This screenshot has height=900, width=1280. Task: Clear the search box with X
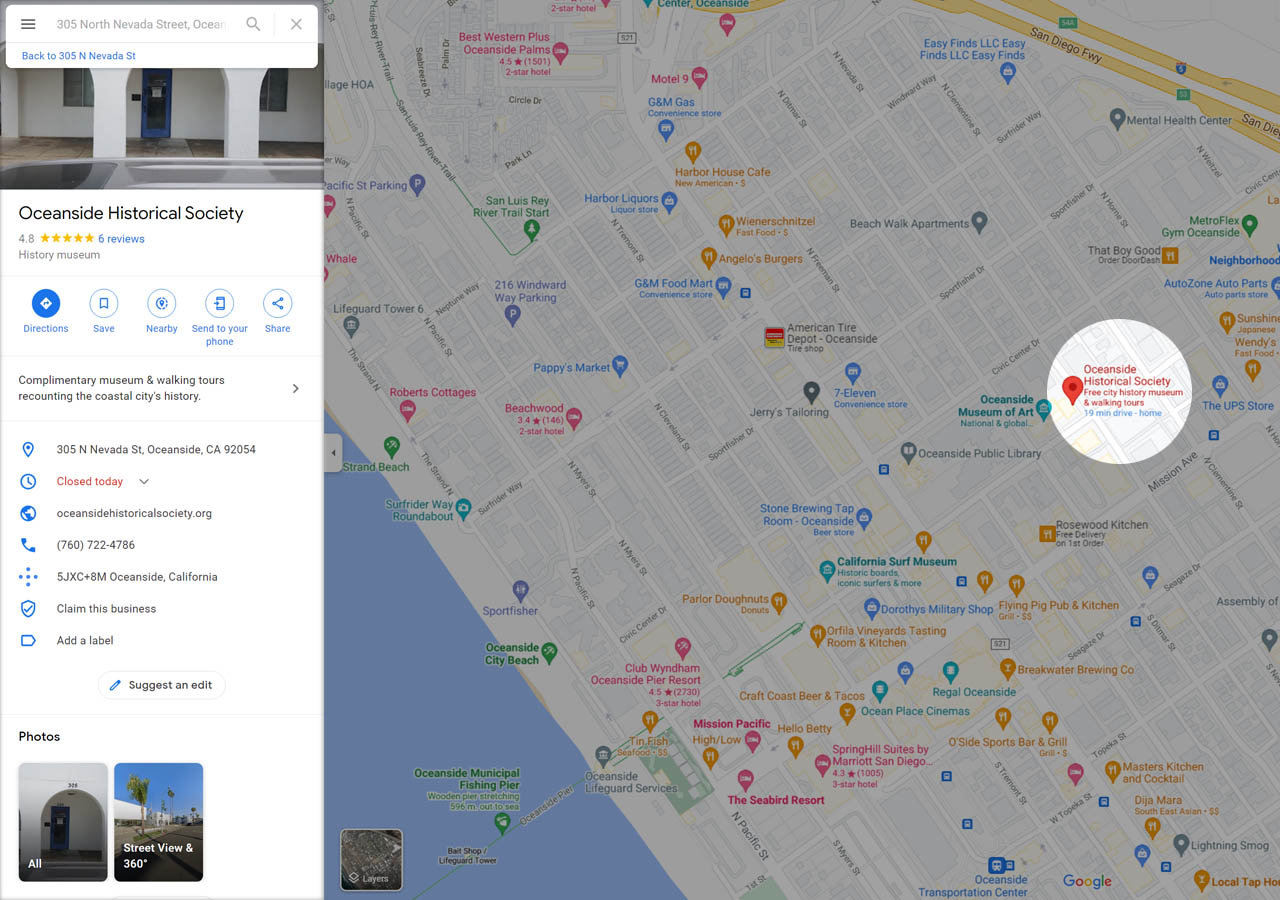coord(296,24)
